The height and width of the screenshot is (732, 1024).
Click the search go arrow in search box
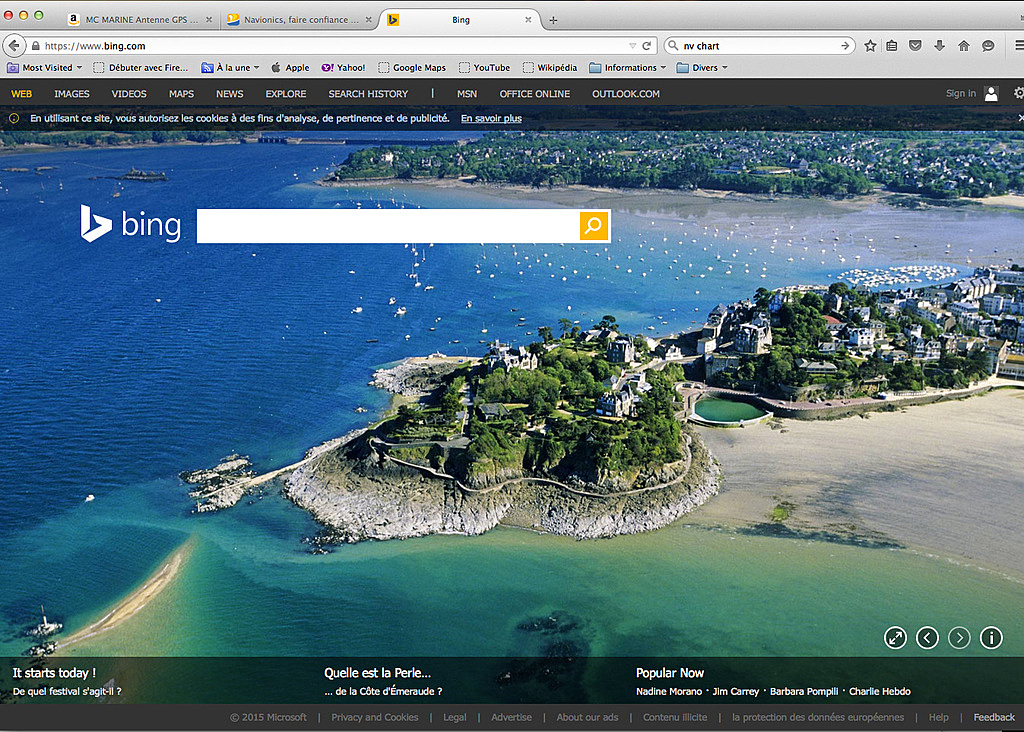tap(845, 46)
